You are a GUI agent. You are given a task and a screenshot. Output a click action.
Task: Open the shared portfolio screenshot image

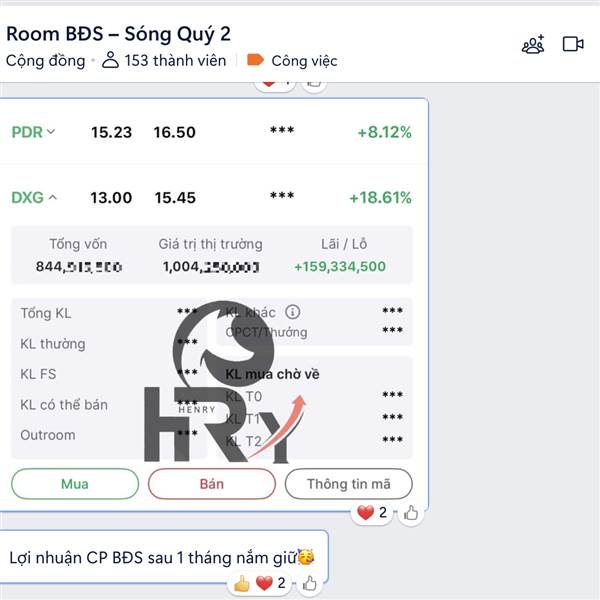point(212,305)
